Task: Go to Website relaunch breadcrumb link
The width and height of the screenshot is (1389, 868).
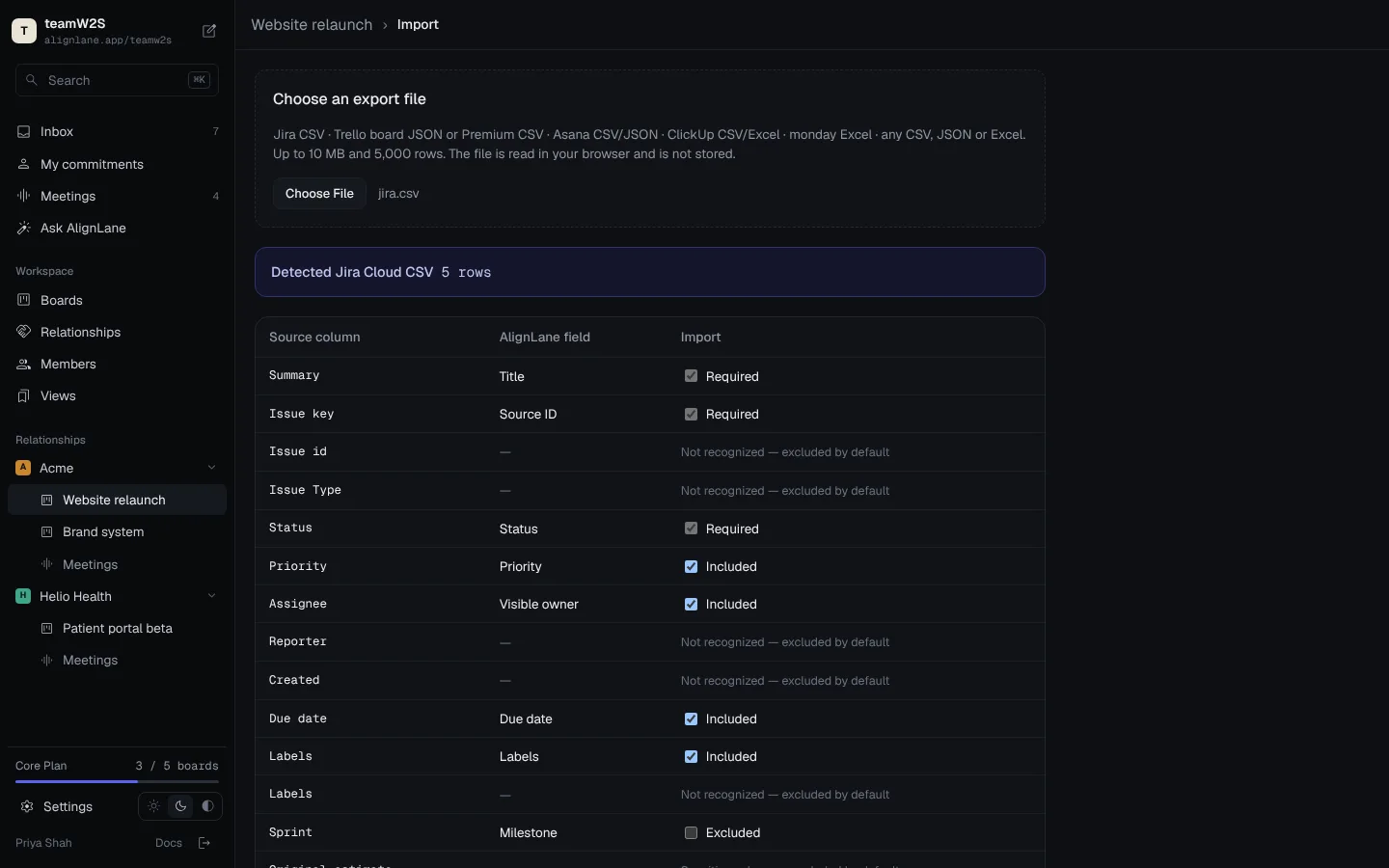Action: coord(312,24)
